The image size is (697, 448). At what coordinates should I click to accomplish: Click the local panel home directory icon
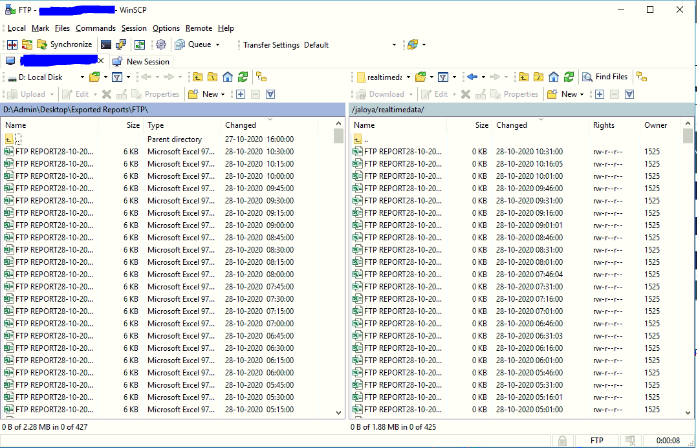tap(227, 77)
